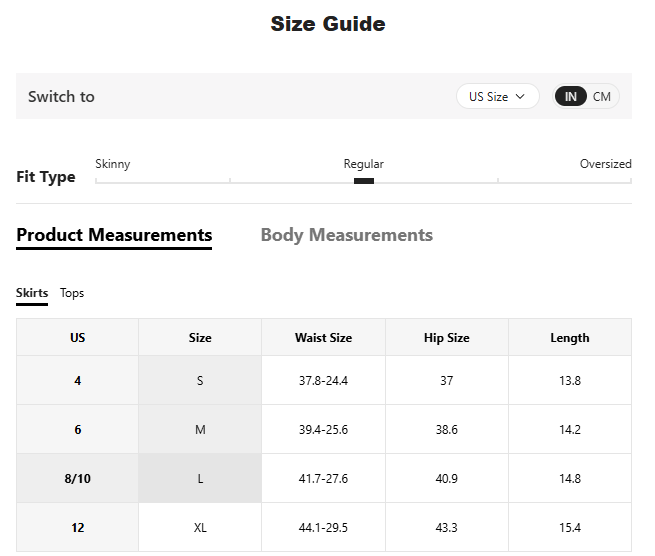Screen dimensions: 655x556
Task: Click the Size column header
Action: pos(200,338)
